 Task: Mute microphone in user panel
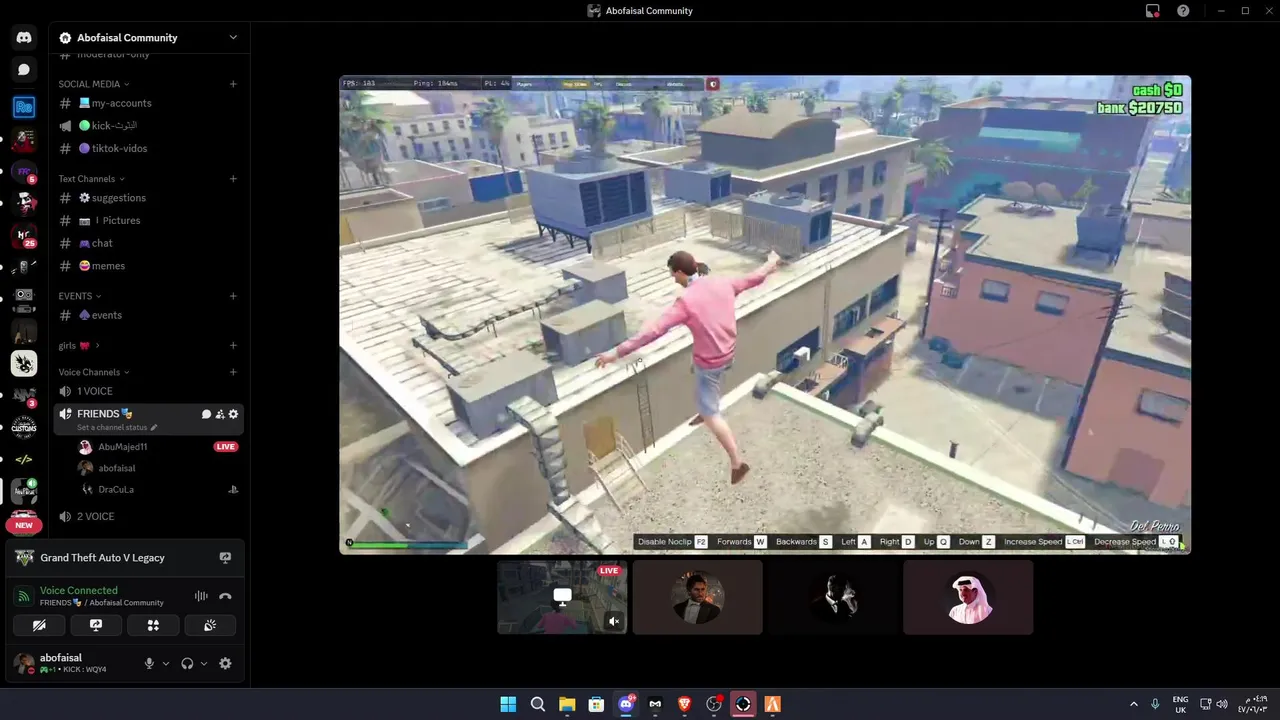149,663
